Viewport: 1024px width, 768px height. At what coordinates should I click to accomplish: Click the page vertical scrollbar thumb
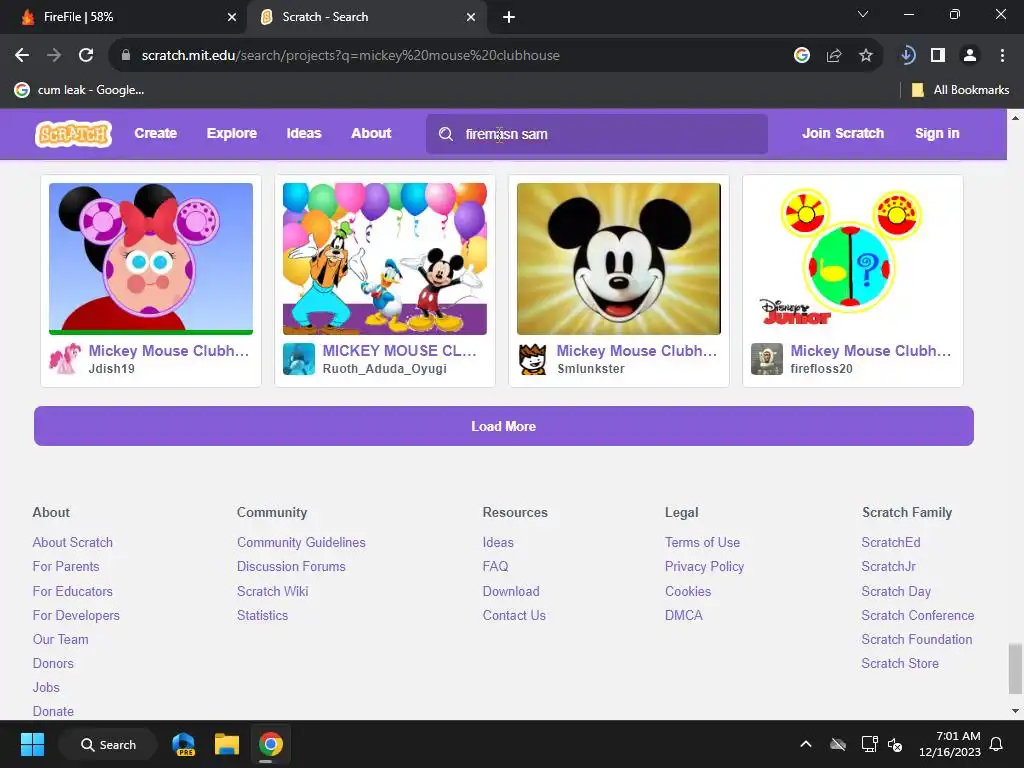pyautogui.click(x=1015, y=667)
